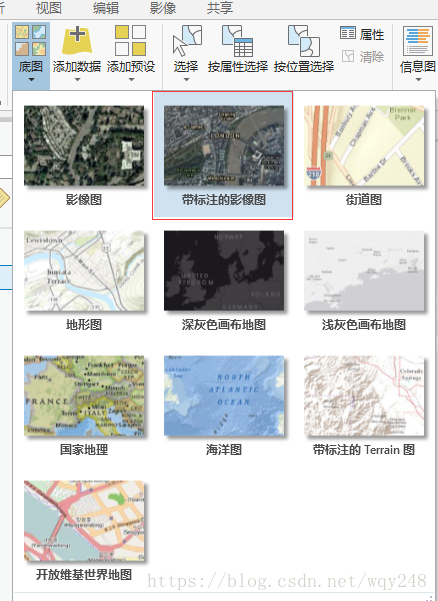
Task: Click the 添加预设 add preset icon
Action: click(x=131, y=41)
